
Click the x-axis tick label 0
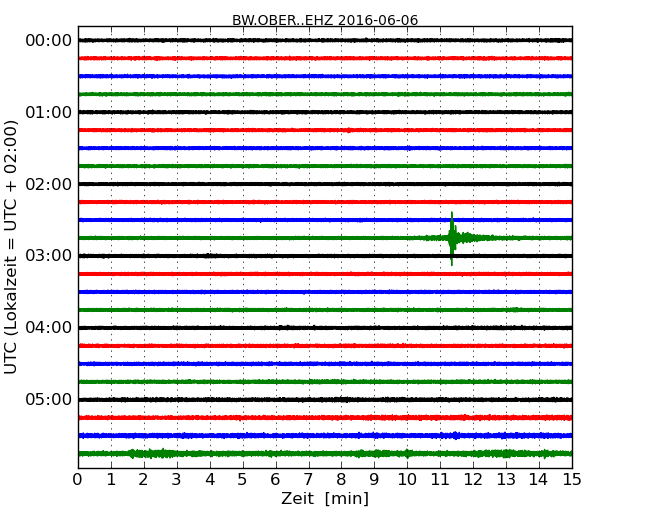[78, 479]
